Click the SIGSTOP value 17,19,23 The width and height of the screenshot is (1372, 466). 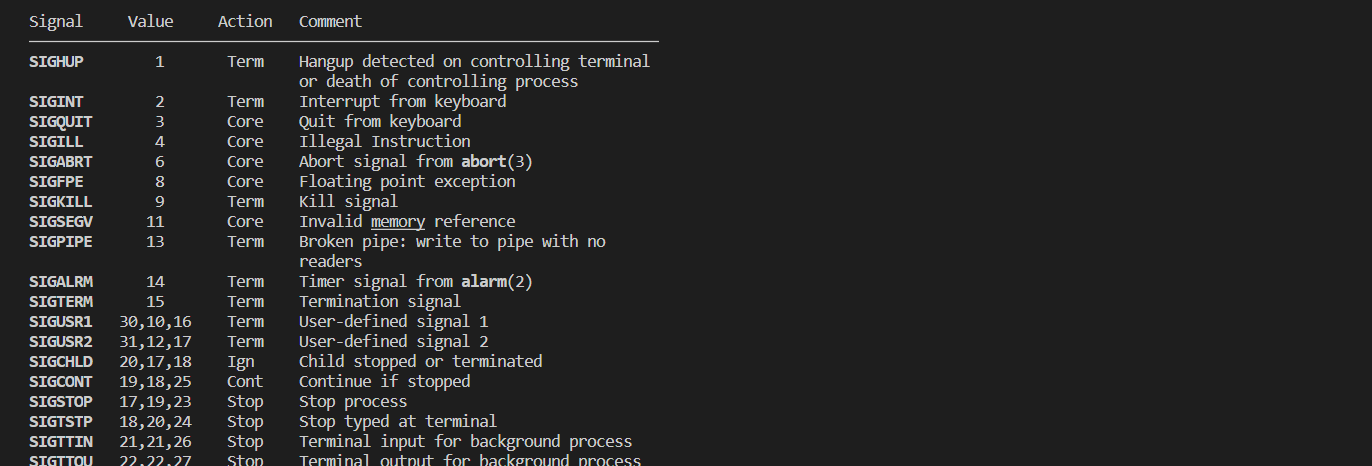coord(155,402)
